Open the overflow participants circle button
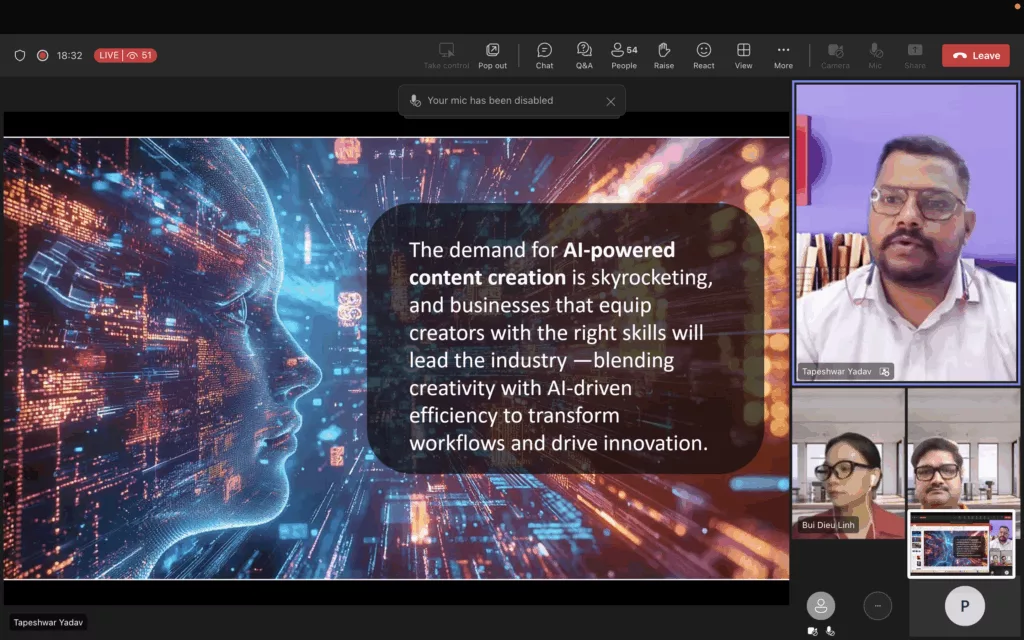1024x640 pixels. 877,606
